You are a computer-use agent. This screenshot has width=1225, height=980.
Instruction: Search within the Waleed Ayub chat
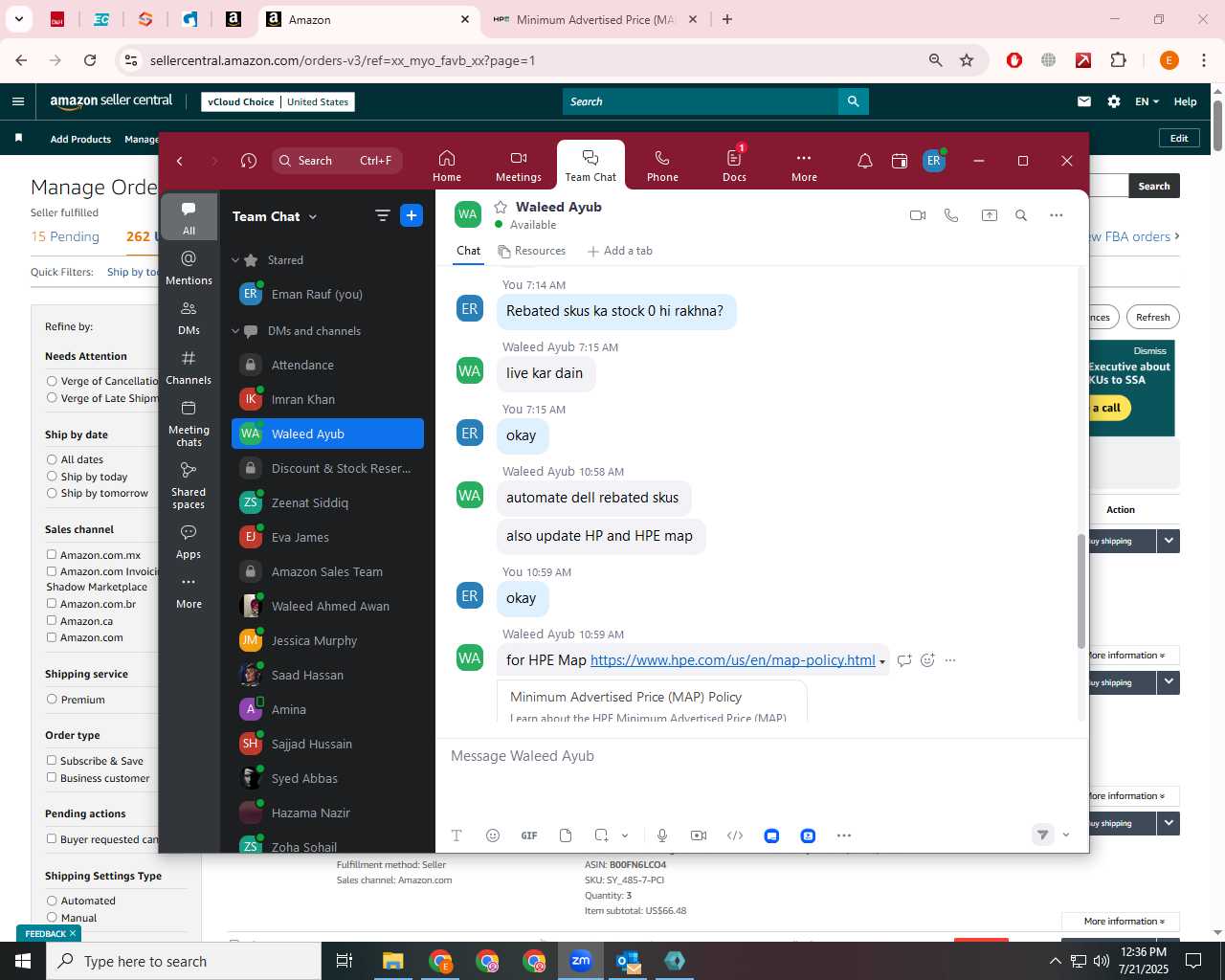pyautogui.click(x=1021, y=215)
